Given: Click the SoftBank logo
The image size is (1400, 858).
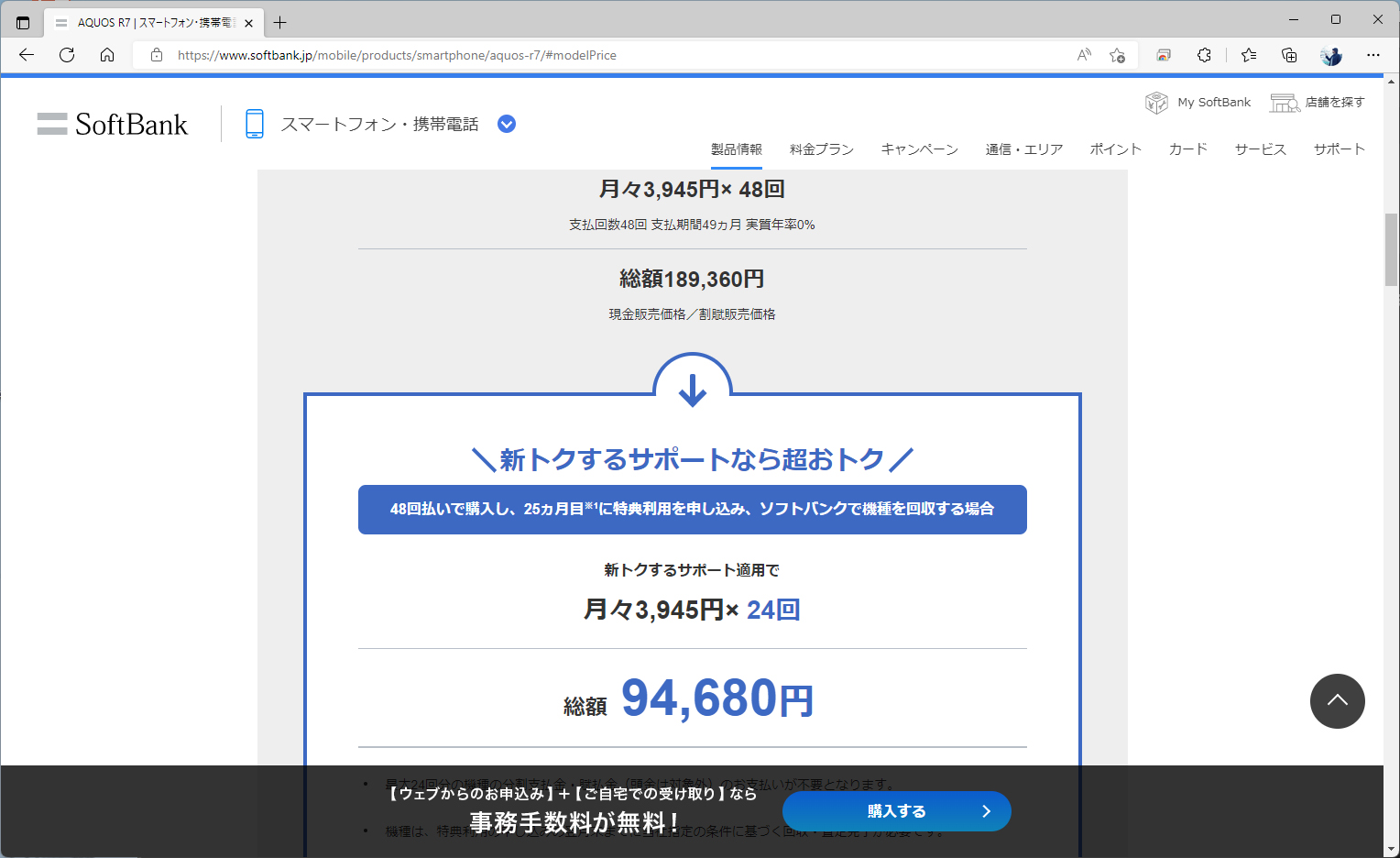Looking at the screenshot, I should [x=113, y=124].
